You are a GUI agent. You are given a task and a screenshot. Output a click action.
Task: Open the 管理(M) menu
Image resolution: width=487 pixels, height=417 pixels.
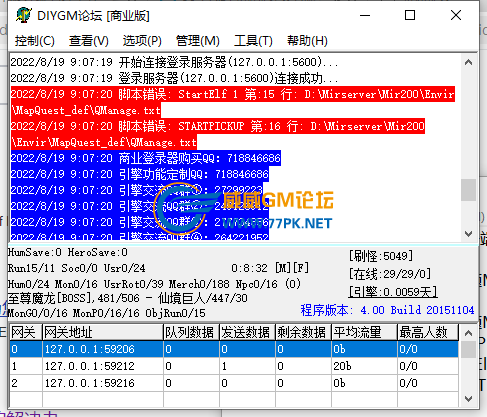click(197, 41)
